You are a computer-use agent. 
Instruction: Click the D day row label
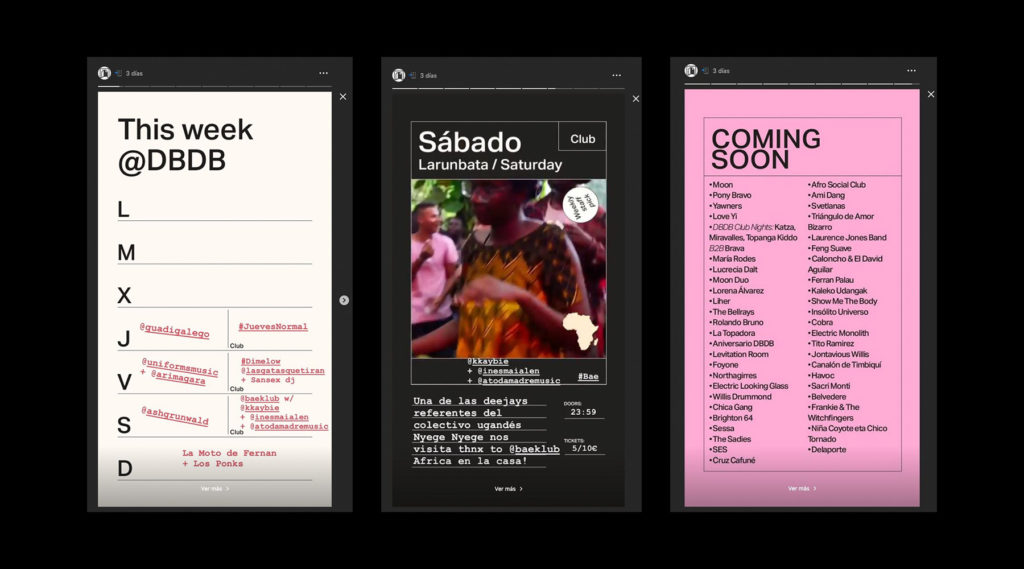(125, 468)
